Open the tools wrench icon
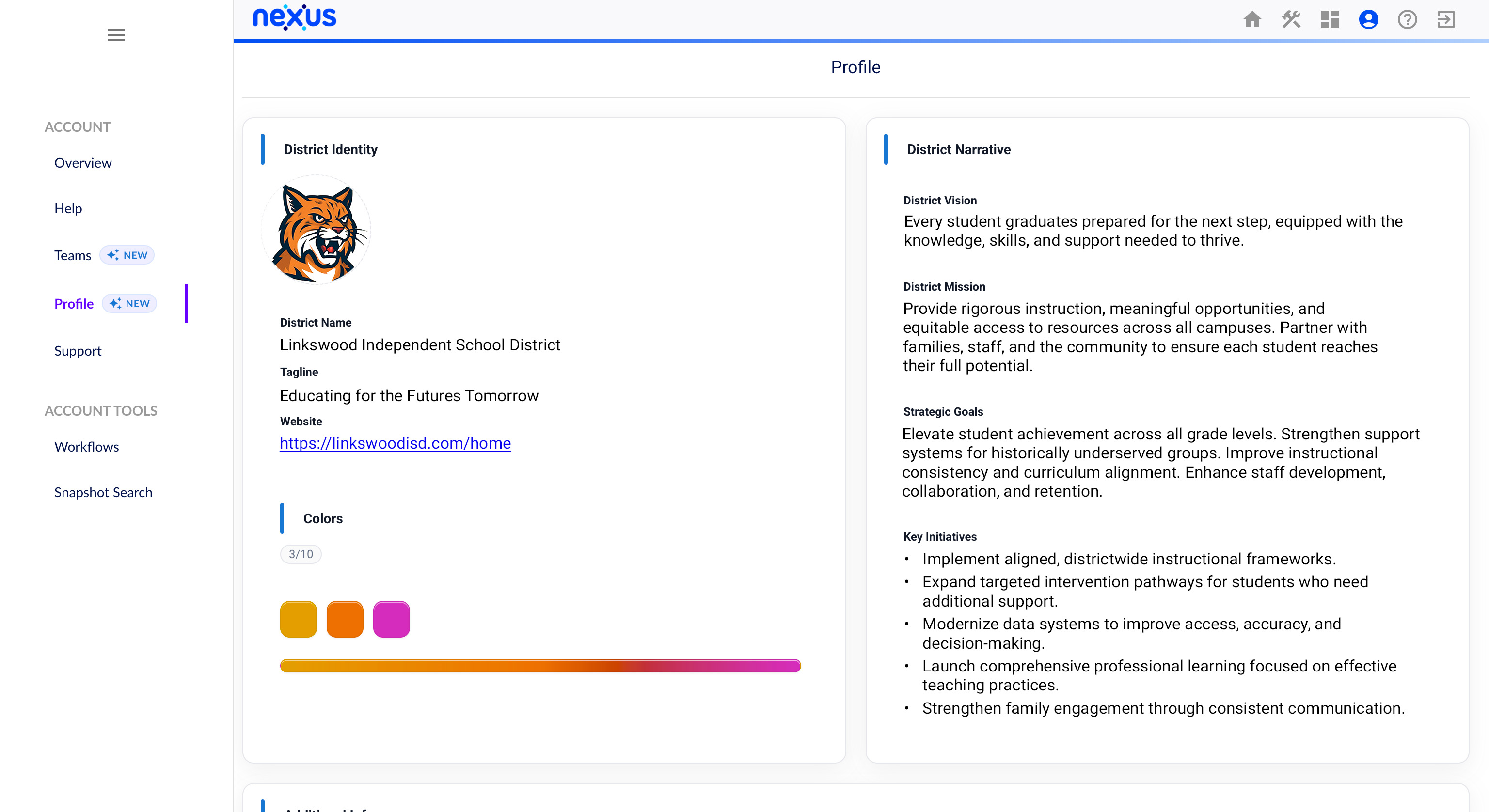1489x812 pixels. (x=1291, y=20)
